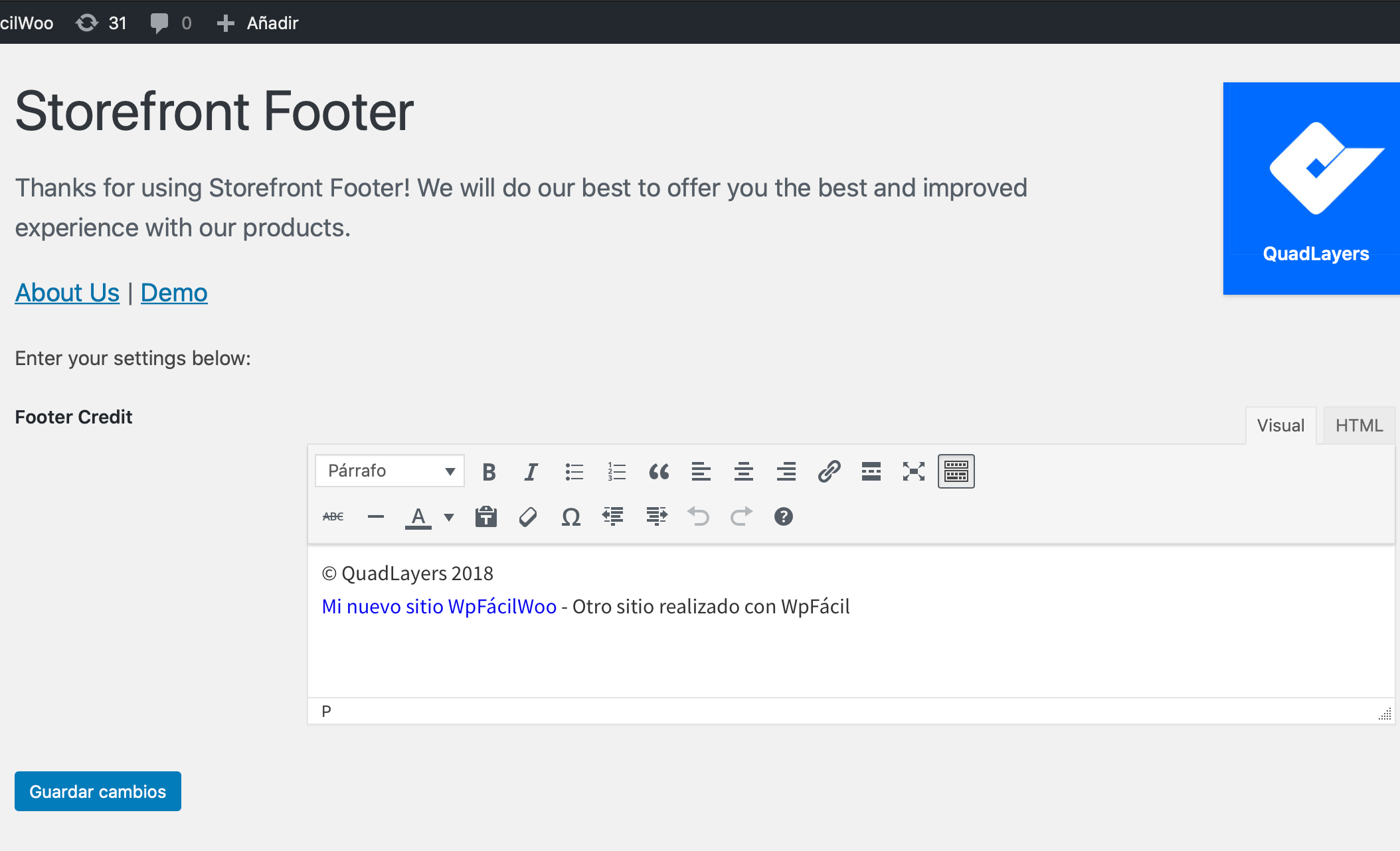The width and height of the screenshot is (1400, 851).
Task: Click the Mi nuevo sitio WpFácilWoo link
Action: pos(439,607)
